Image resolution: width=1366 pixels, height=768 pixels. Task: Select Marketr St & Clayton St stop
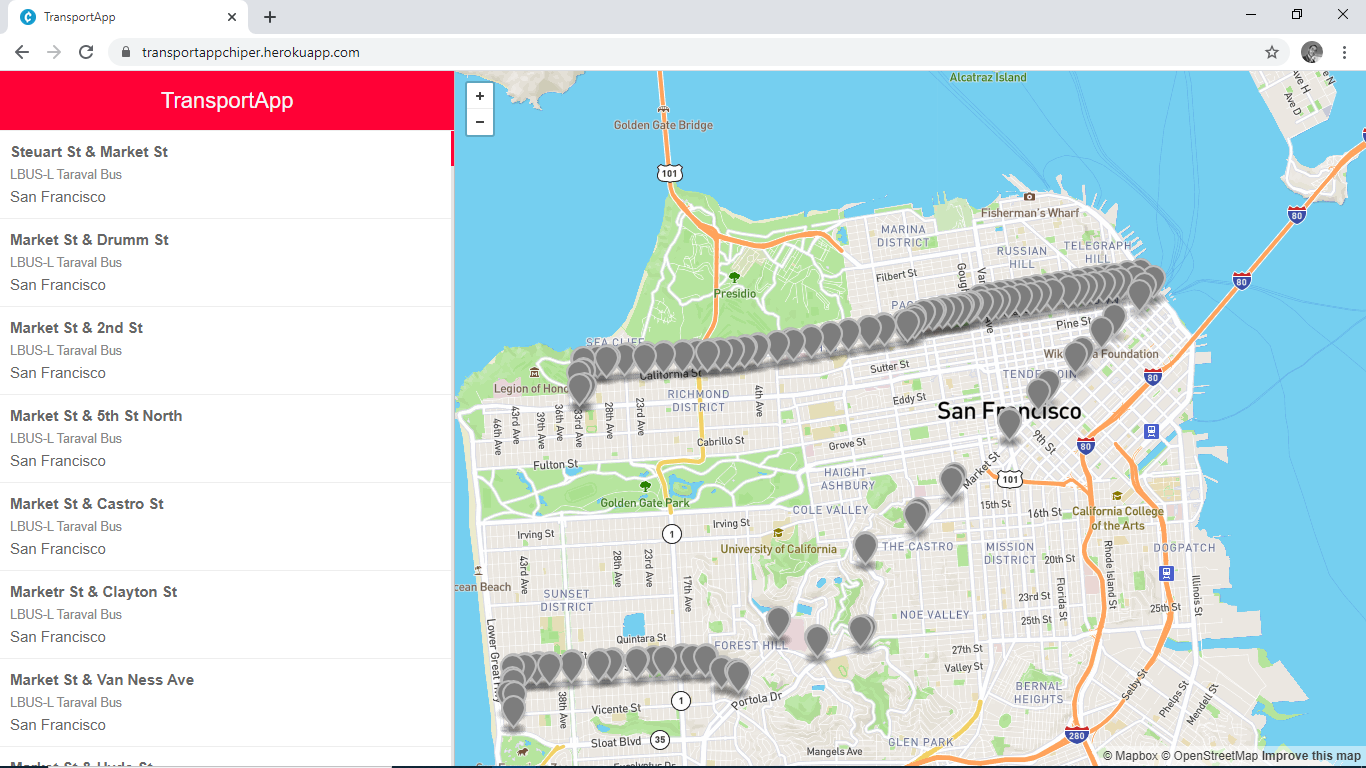coord(226,614)
